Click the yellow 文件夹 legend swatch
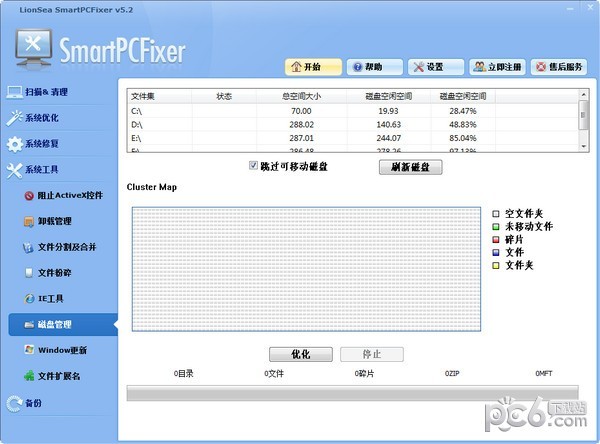 click(x=496, y=265)
